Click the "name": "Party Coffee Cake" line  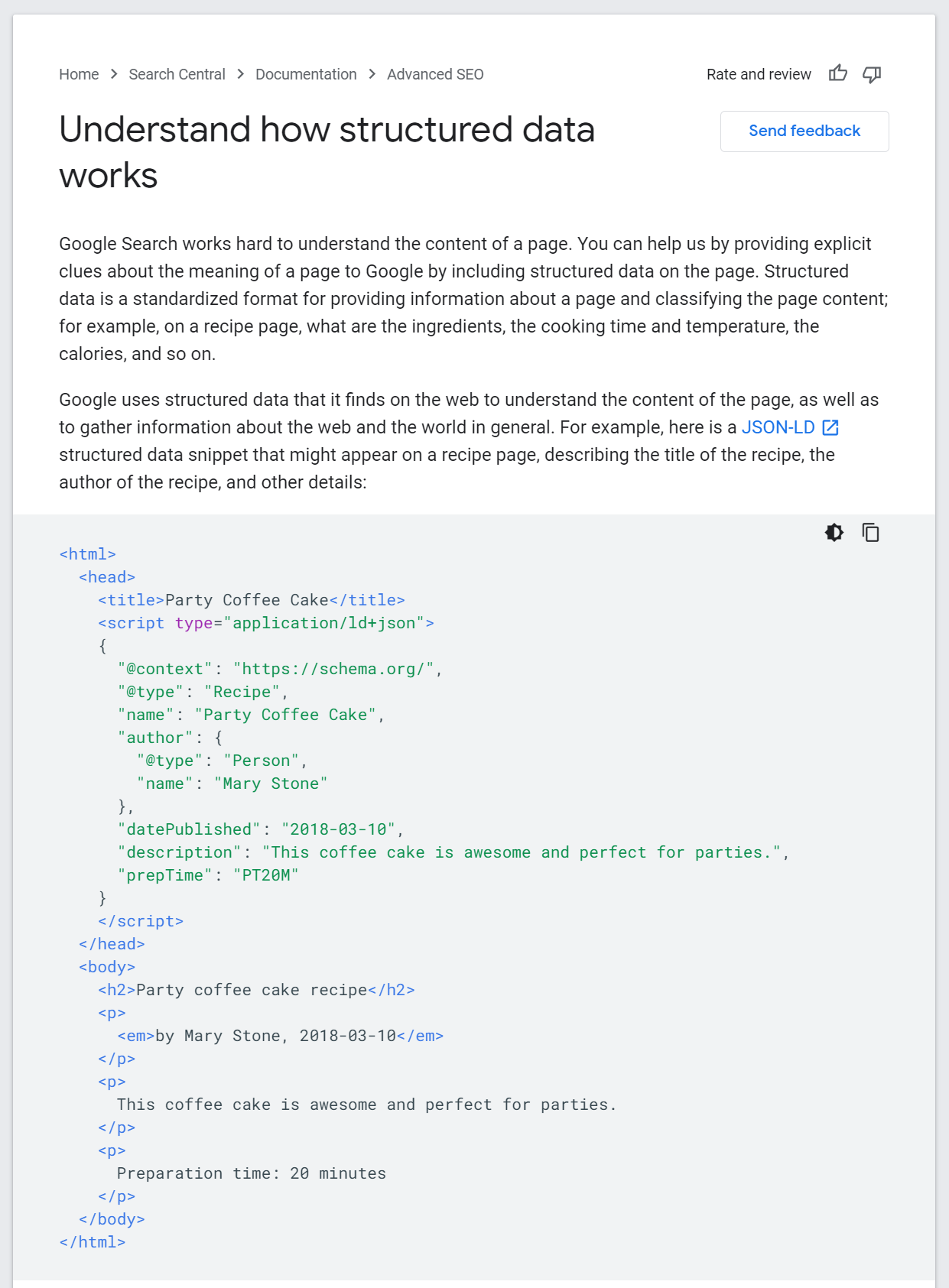click(251, 715)
